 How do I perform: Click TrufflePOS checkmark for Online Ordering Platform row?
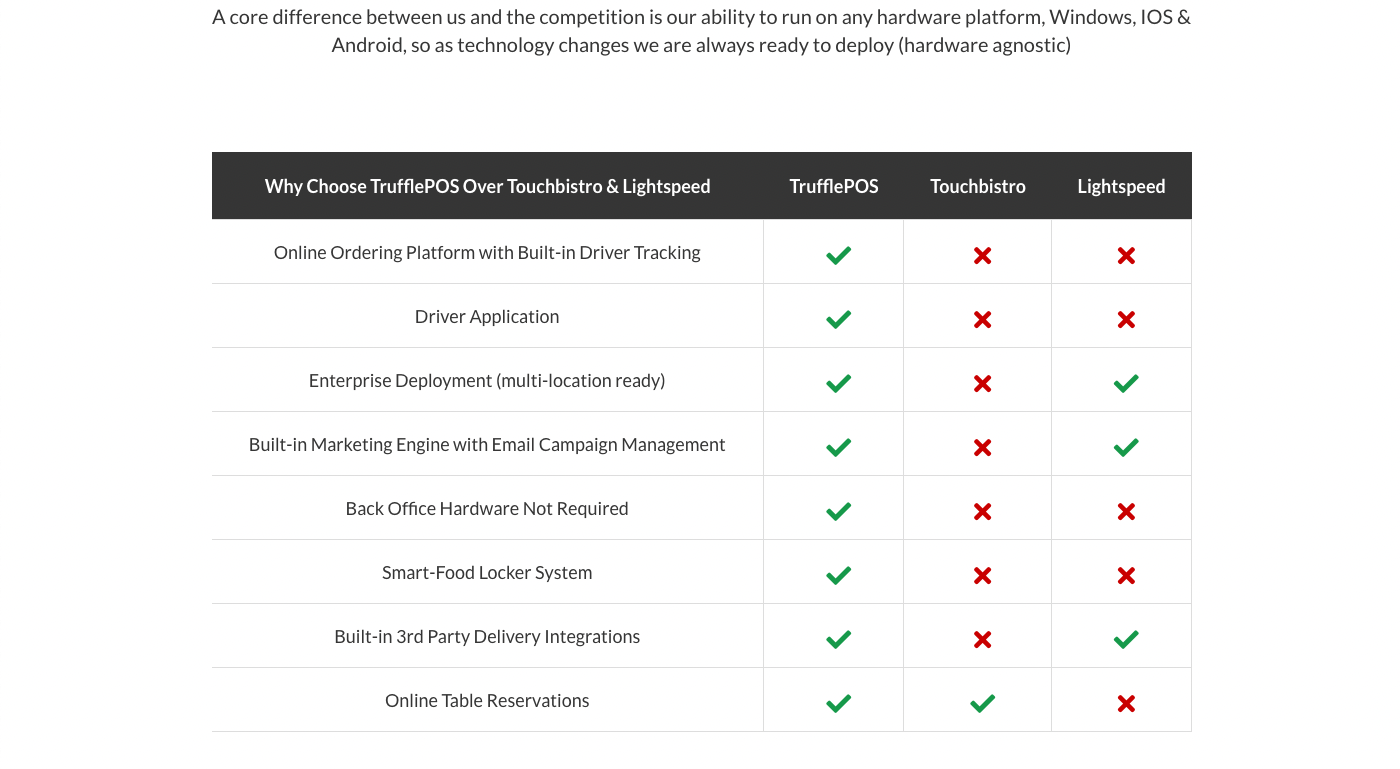click(838, 255)
